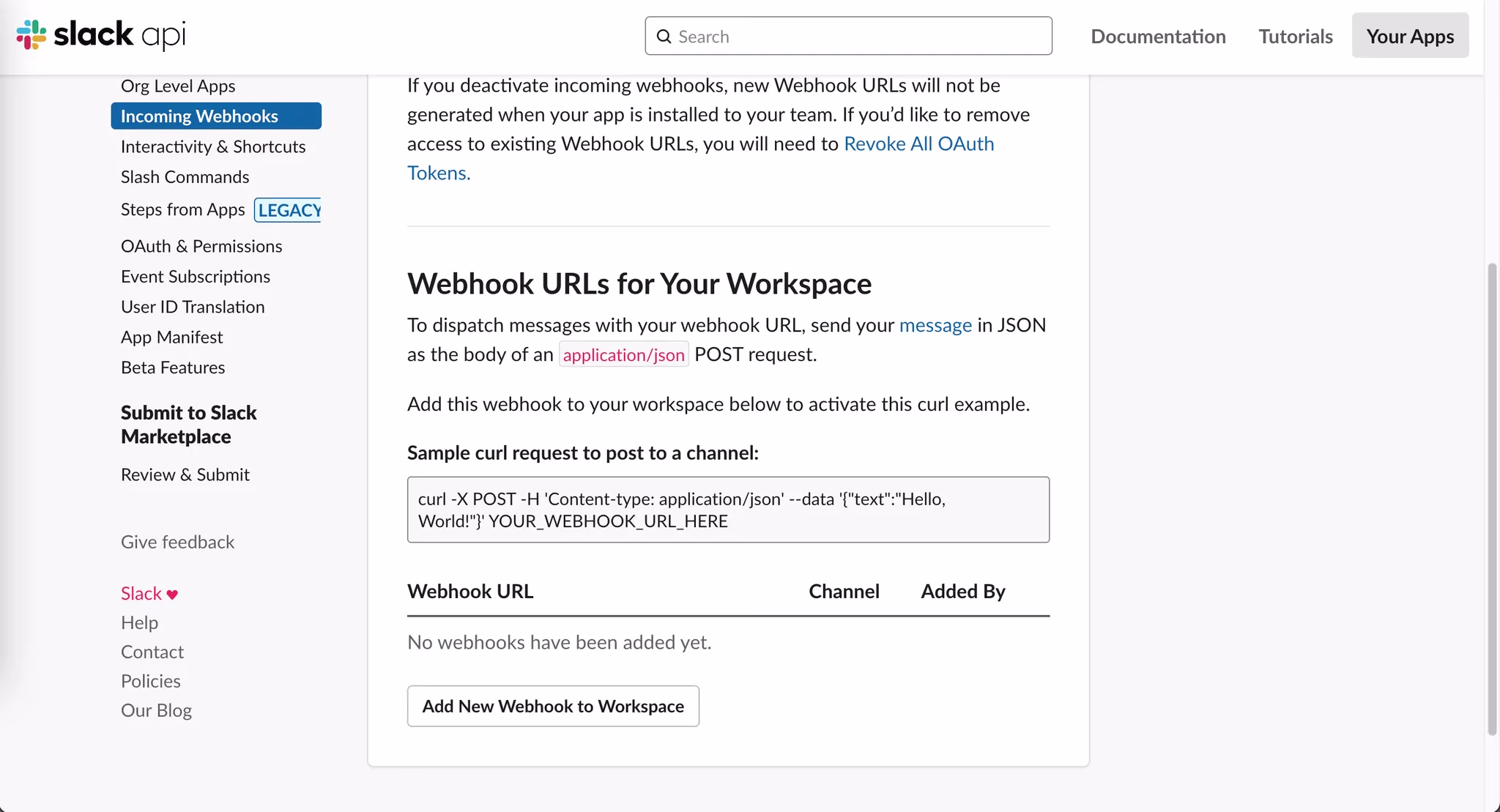Viewport: 1500px width, 812px height.
Task: Click the Slack footer link
Action: tap(141, 593)
